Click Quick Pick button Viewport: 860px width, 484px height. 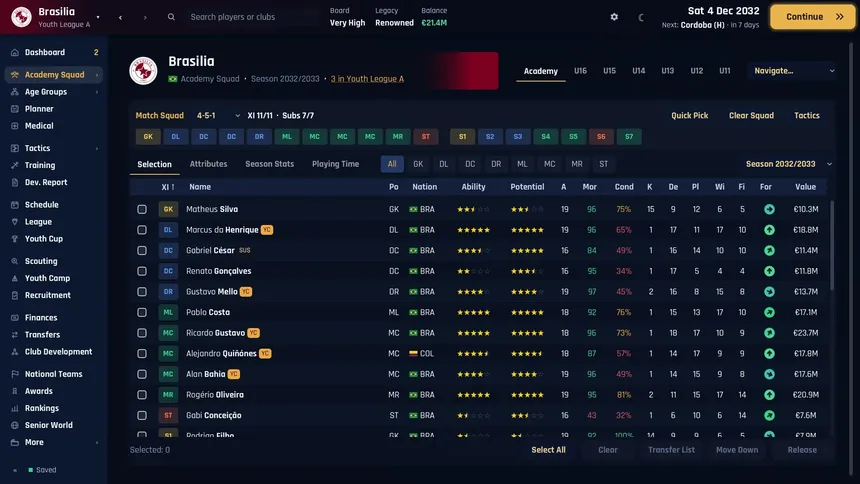click(689, 116)
